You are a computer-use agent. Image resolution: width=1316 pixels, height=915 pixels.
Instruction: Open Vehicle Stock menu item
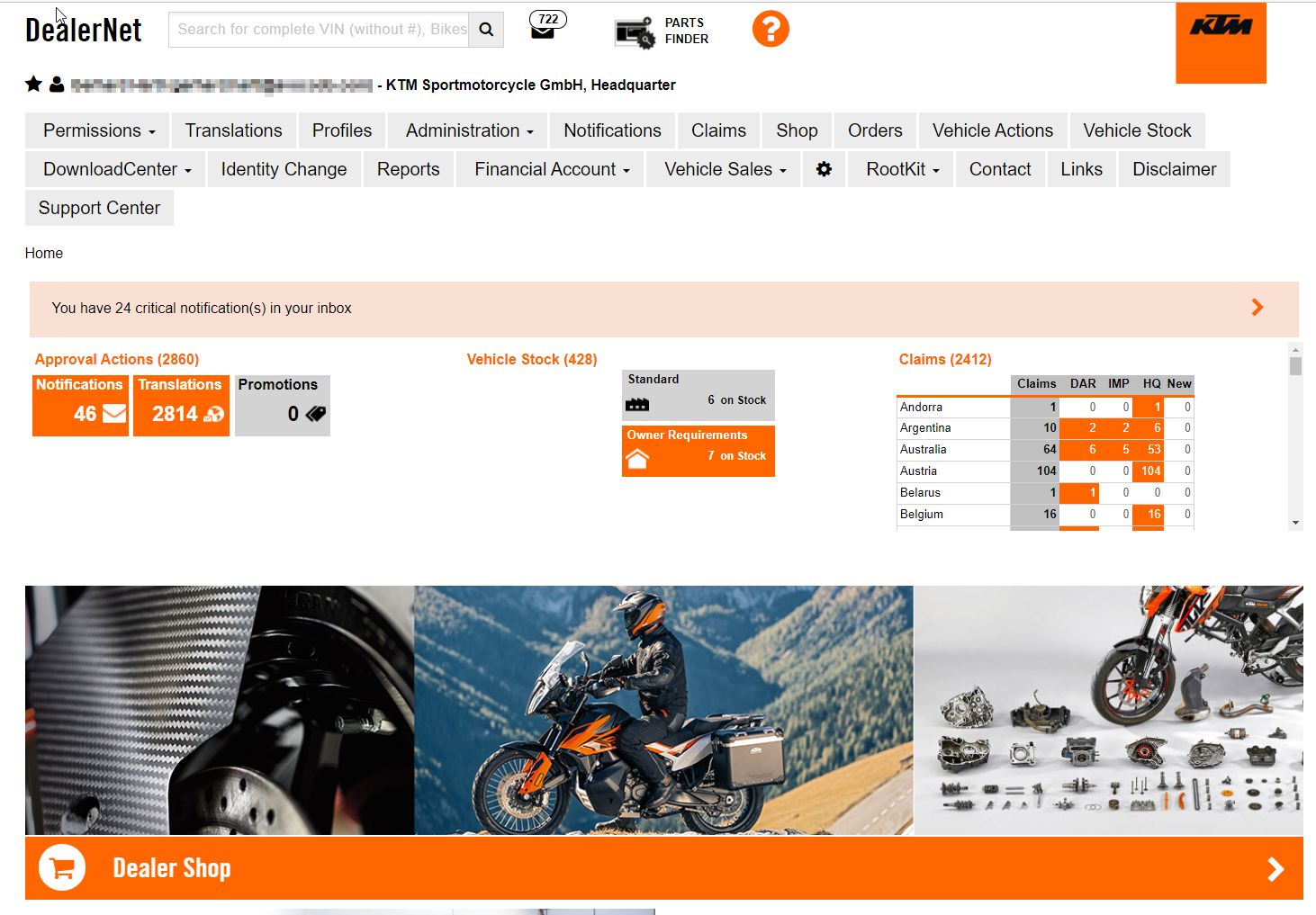tap(1137, 130)
